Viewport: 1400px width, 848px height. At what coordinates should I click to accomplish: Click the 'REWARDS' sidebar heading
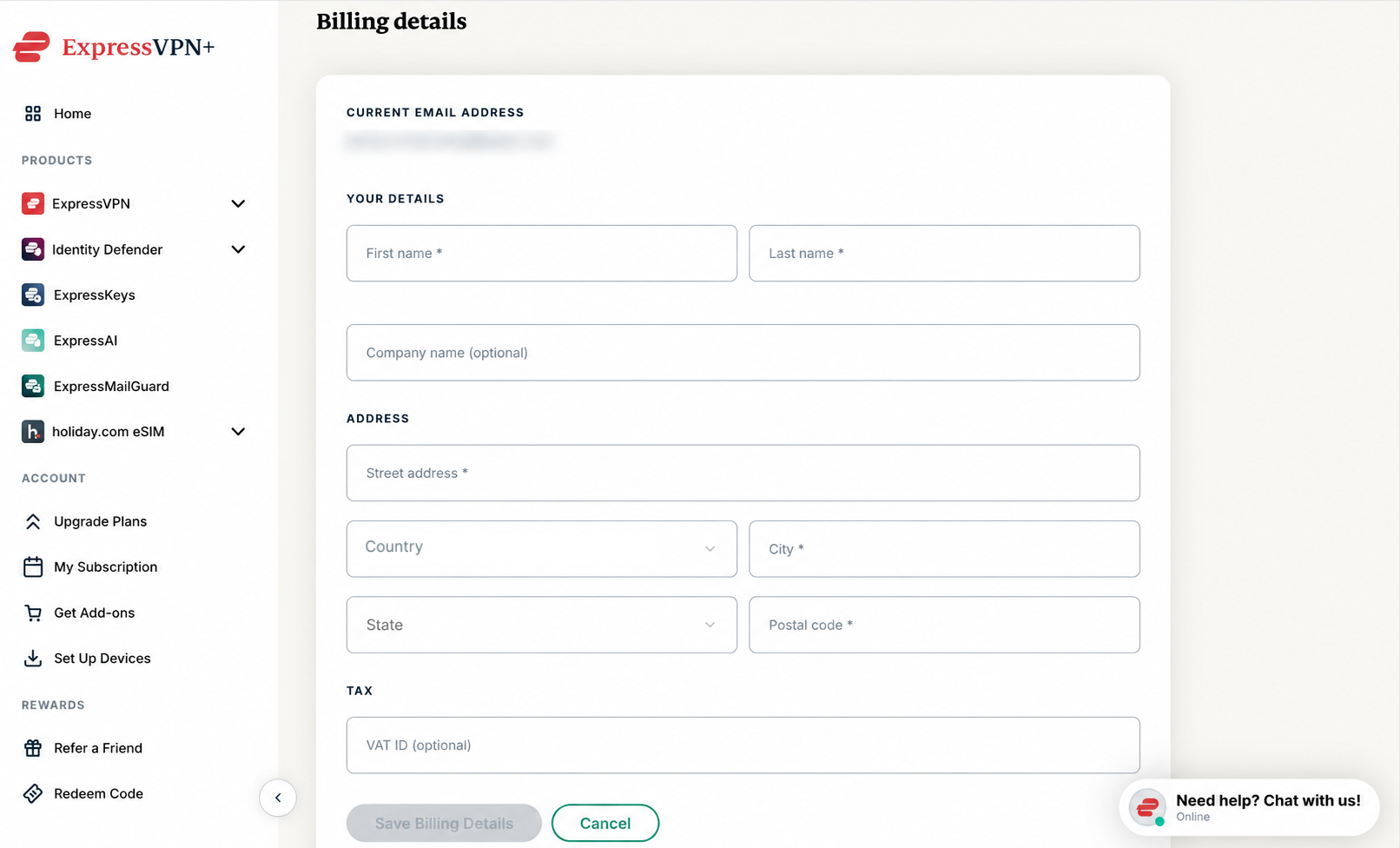(53, 706)
